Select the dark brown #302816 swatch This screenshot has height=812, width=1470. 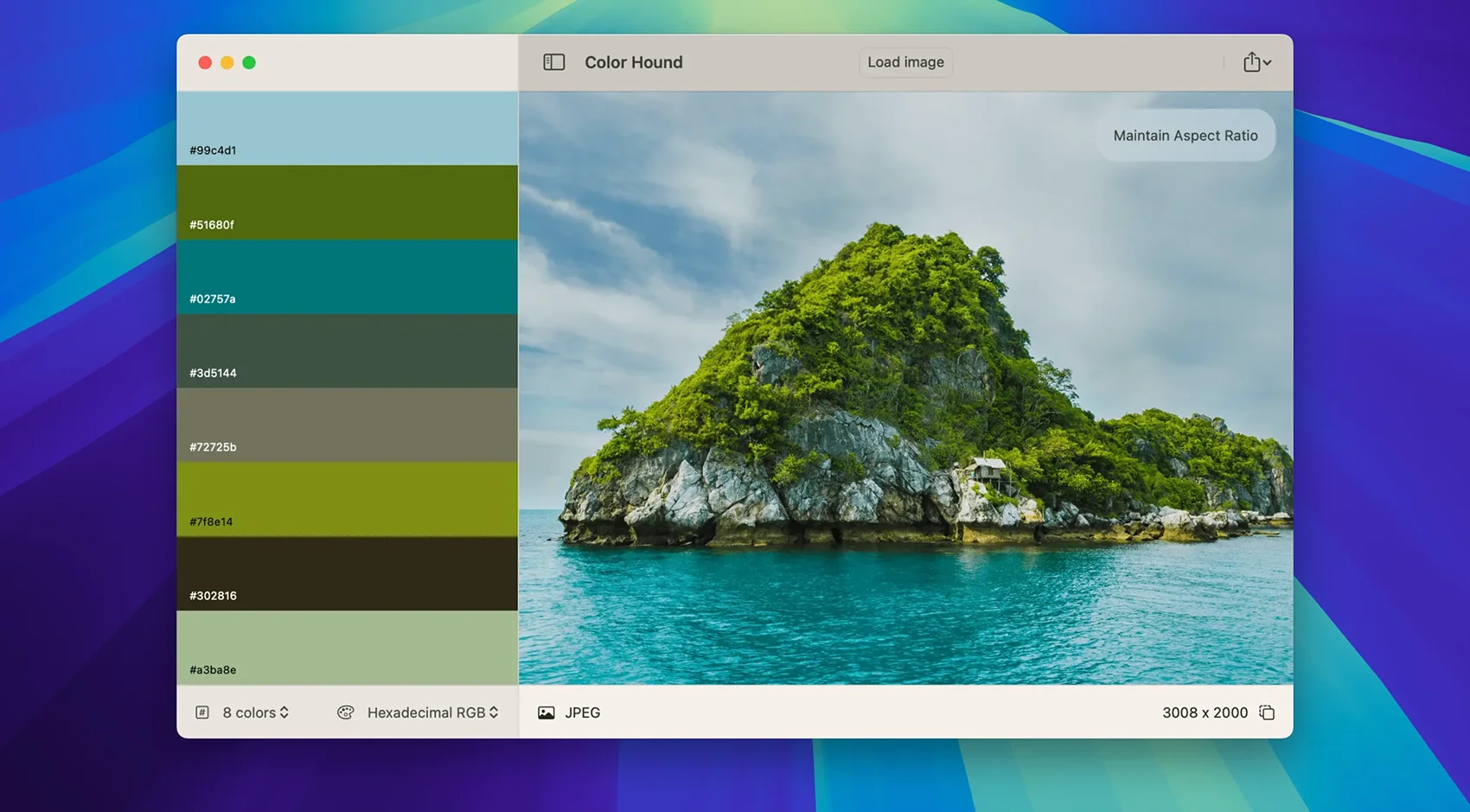point(347,573)
